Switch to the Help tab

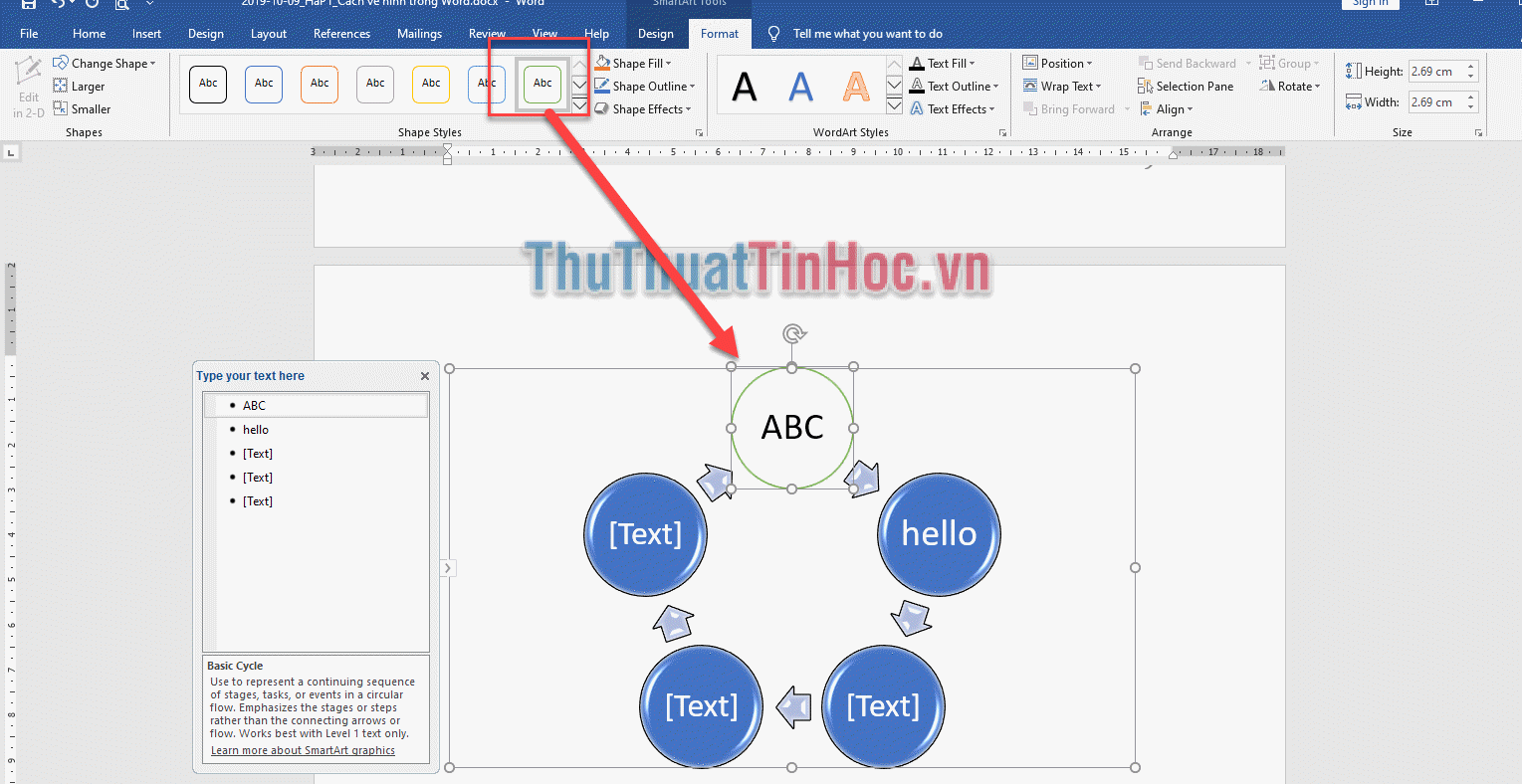click(596, 34)
